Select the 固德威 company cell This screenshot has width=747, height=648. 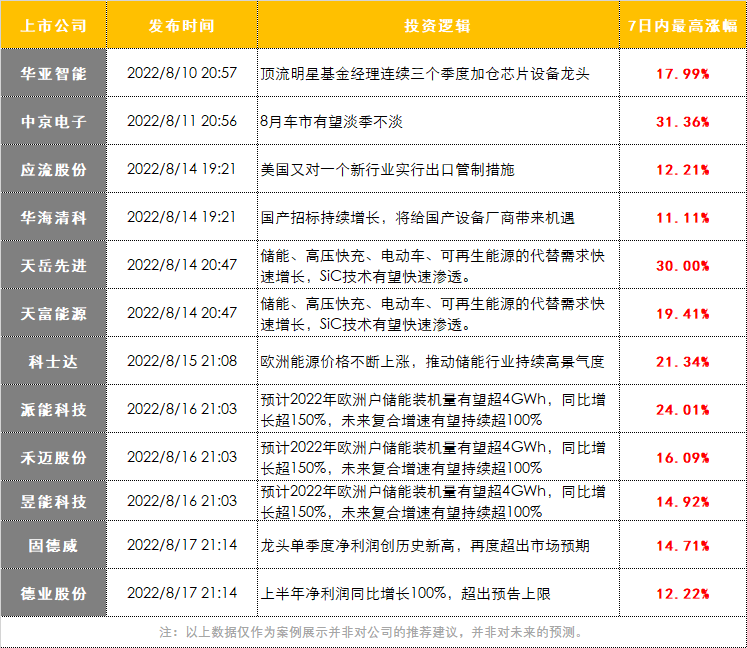53,545
